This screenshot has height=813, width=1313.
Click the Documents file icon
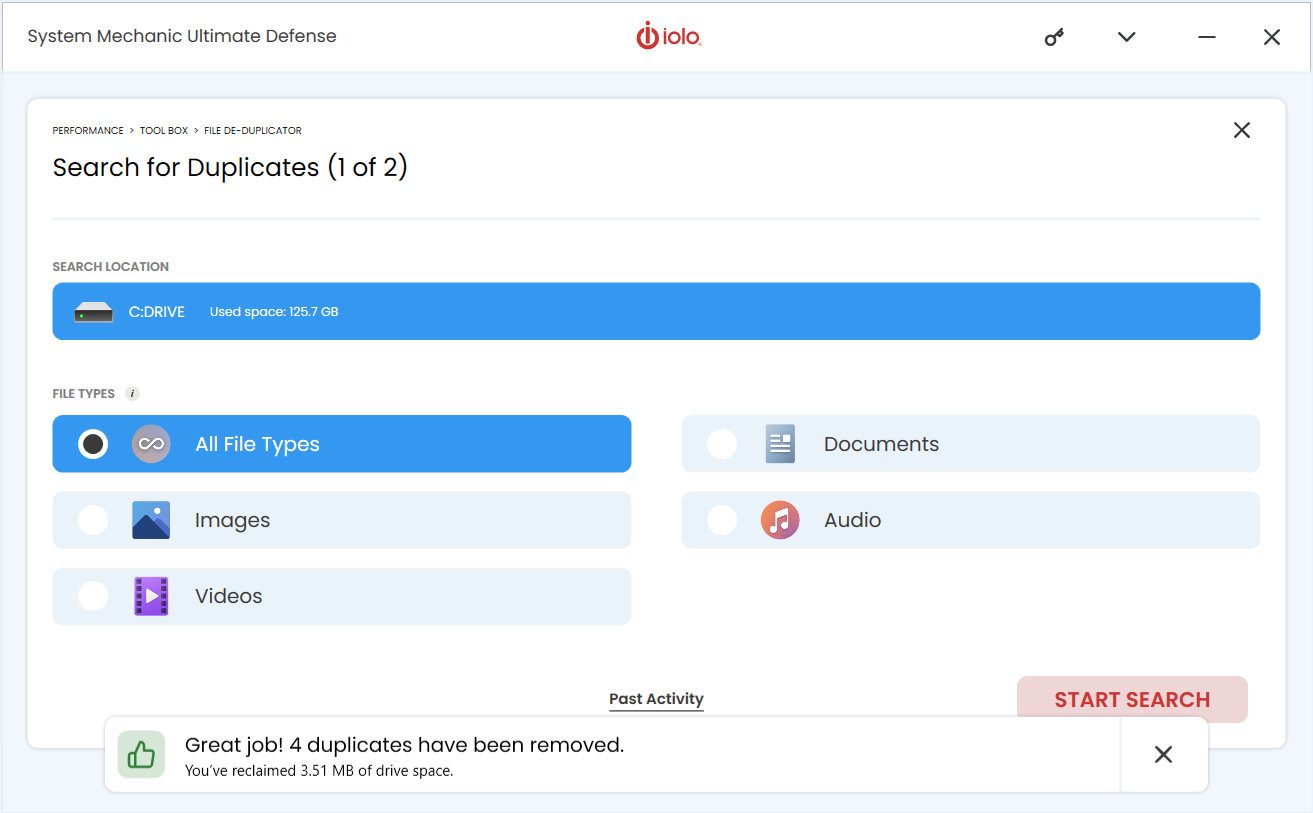point(780,444)
